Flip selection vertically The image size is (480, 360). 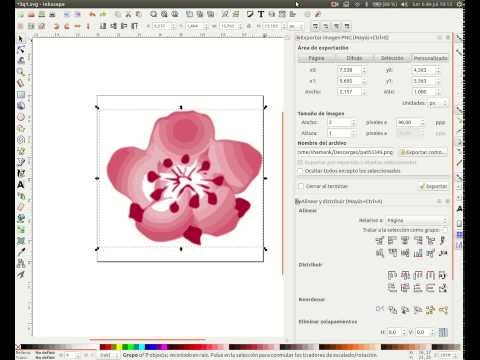coord(88,26)
